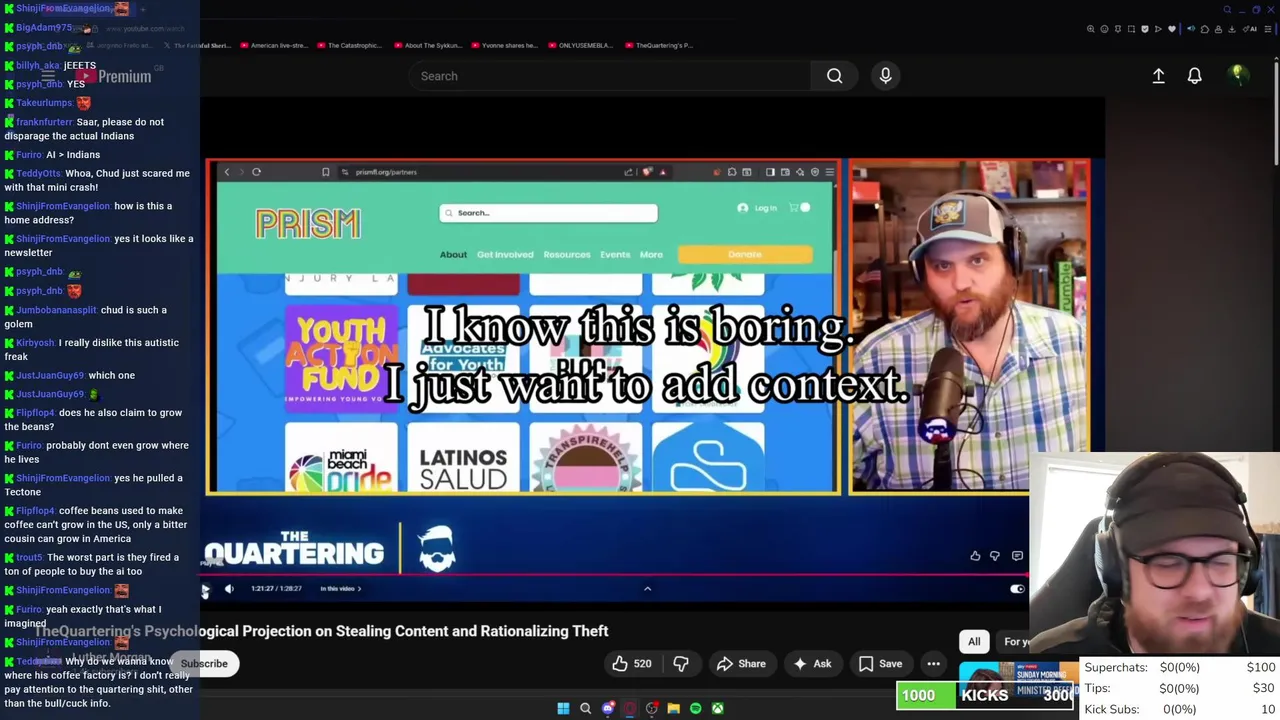This screenshot has width=1280, height=720.
Task: Click the Ask AI button
Action: click(812, 664)
